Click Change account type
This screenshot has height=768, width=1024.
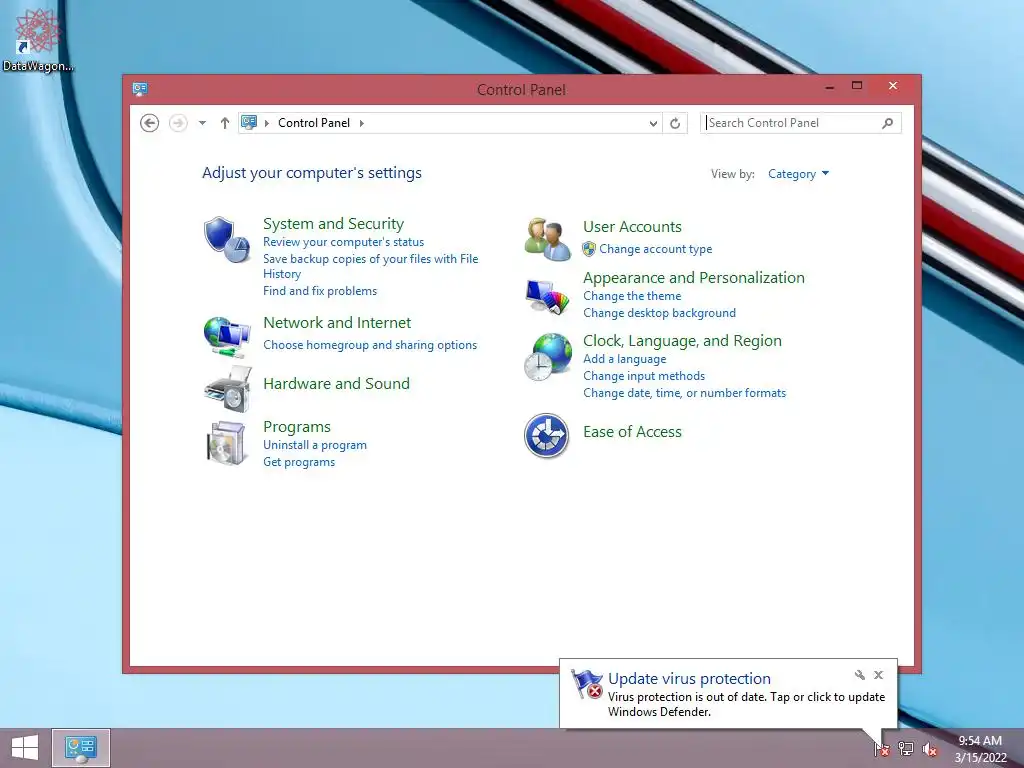pos(656,249)
